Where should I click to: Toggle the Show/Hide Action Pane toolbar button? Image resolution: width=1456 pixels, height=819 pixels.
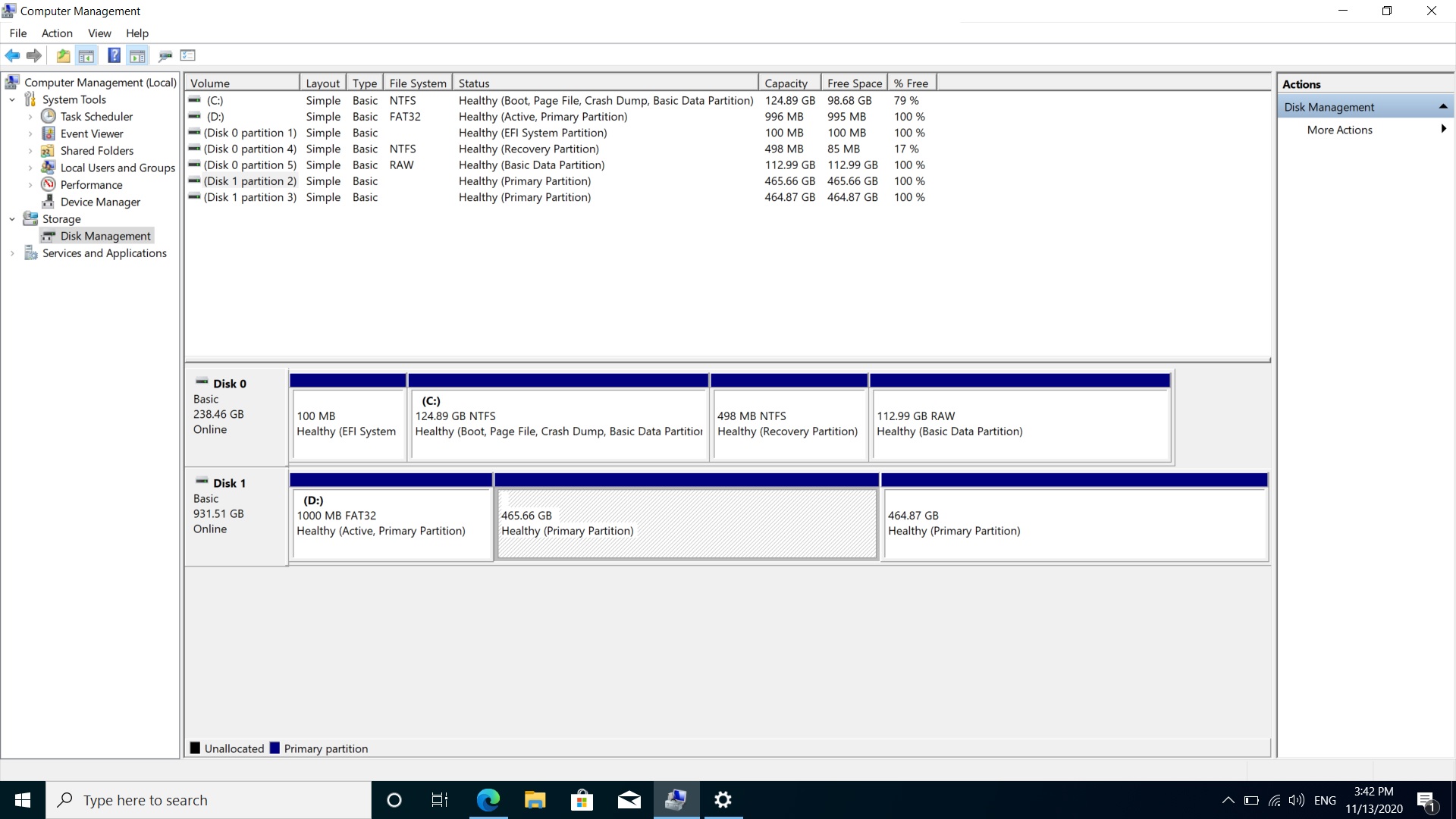pyautogui.click(x=137, y=55)
